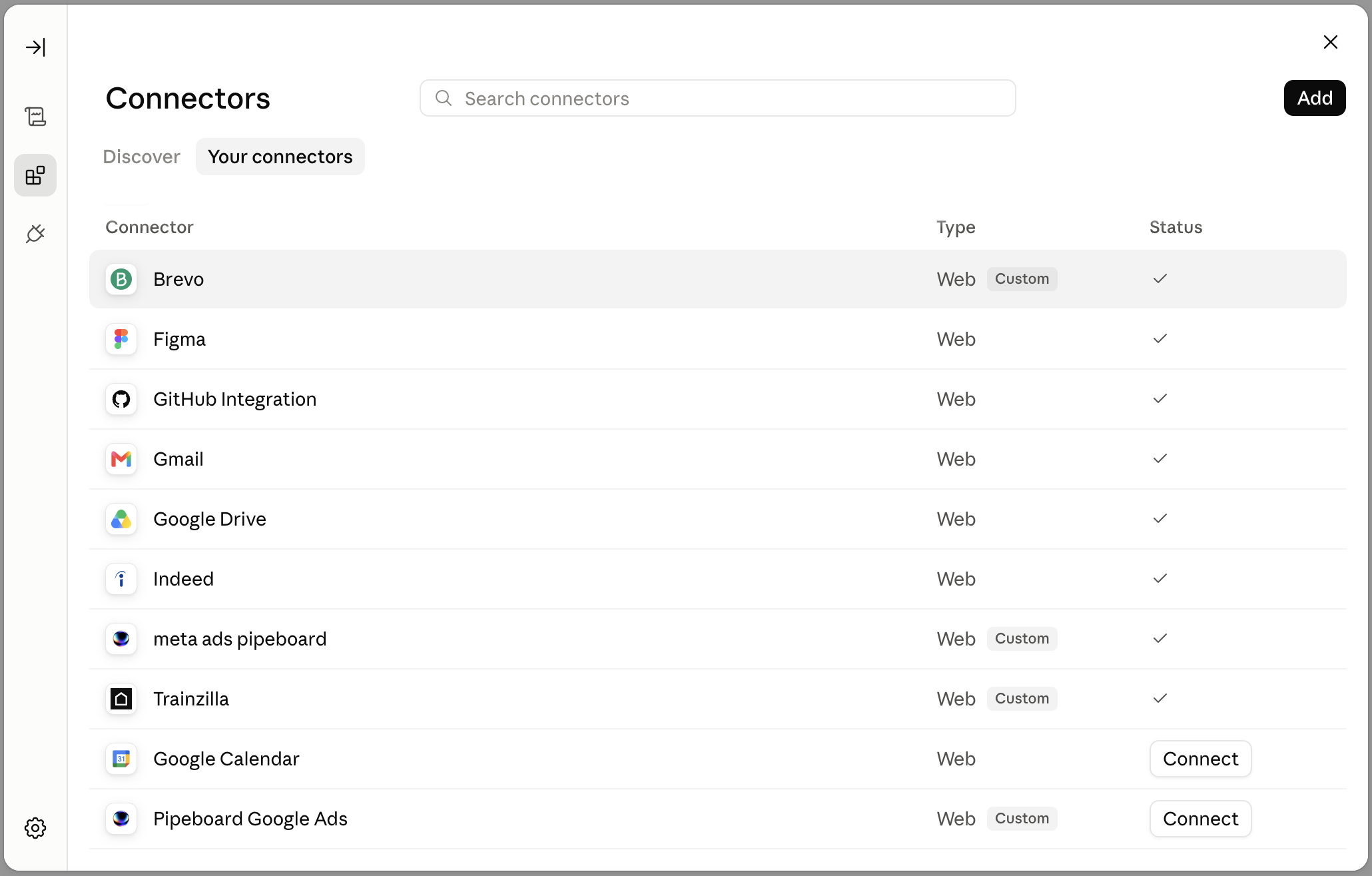Click Web type in Google Calendar row
This screenshot has width=1372, height=876.
pyautogui.click(x=956, y=759)
